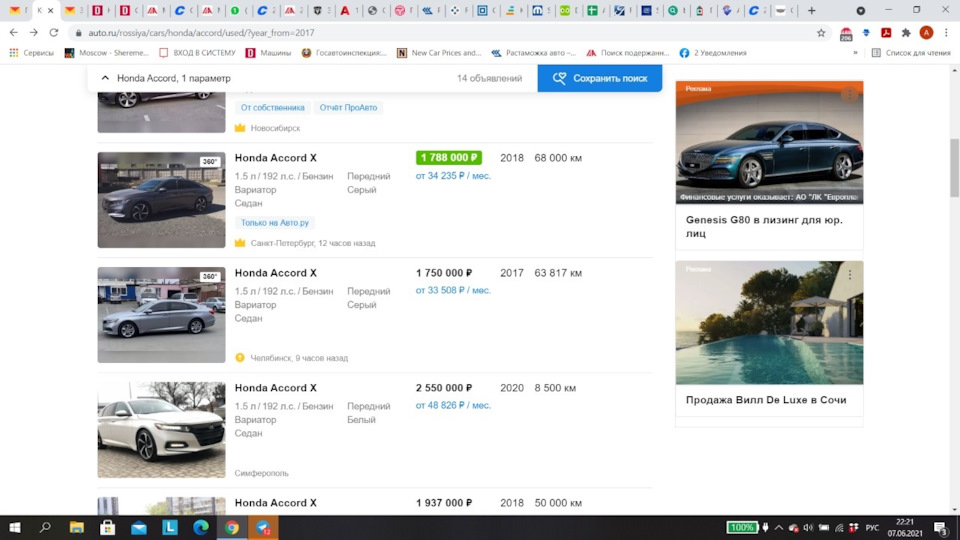This screenshot has width=960, height=540.
Task: Open the Растаможка авто bookmark
Action: point(533,53)
